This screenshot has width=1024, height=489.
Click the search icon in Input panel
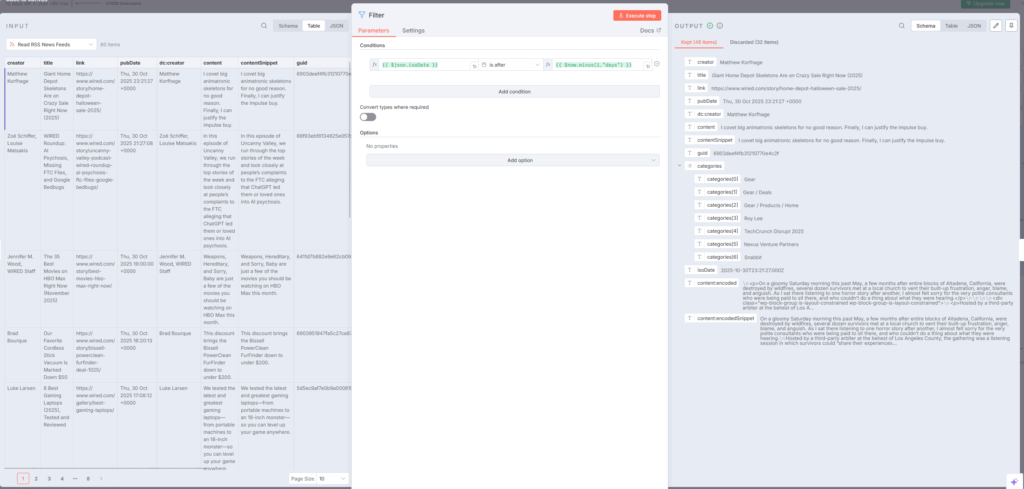264,26
